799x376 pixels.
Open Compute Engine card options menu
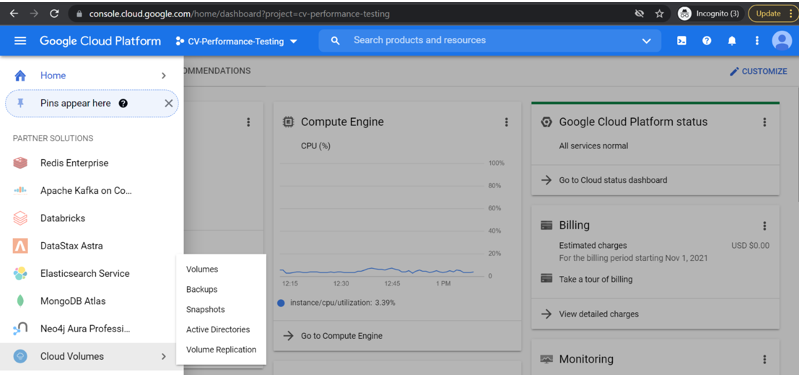pos(506,122)
